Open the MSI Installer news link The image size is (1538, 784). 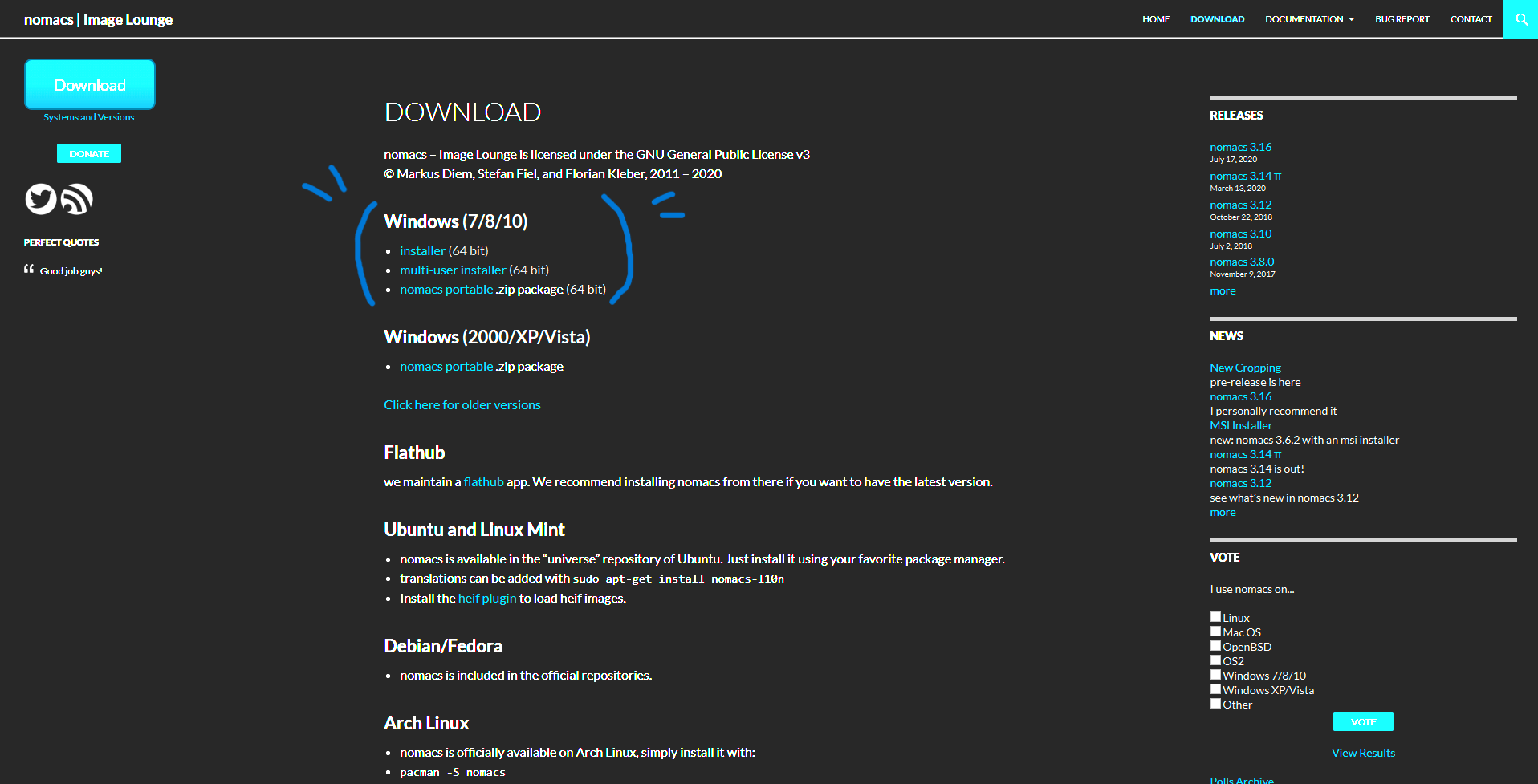pos(1241,425)
